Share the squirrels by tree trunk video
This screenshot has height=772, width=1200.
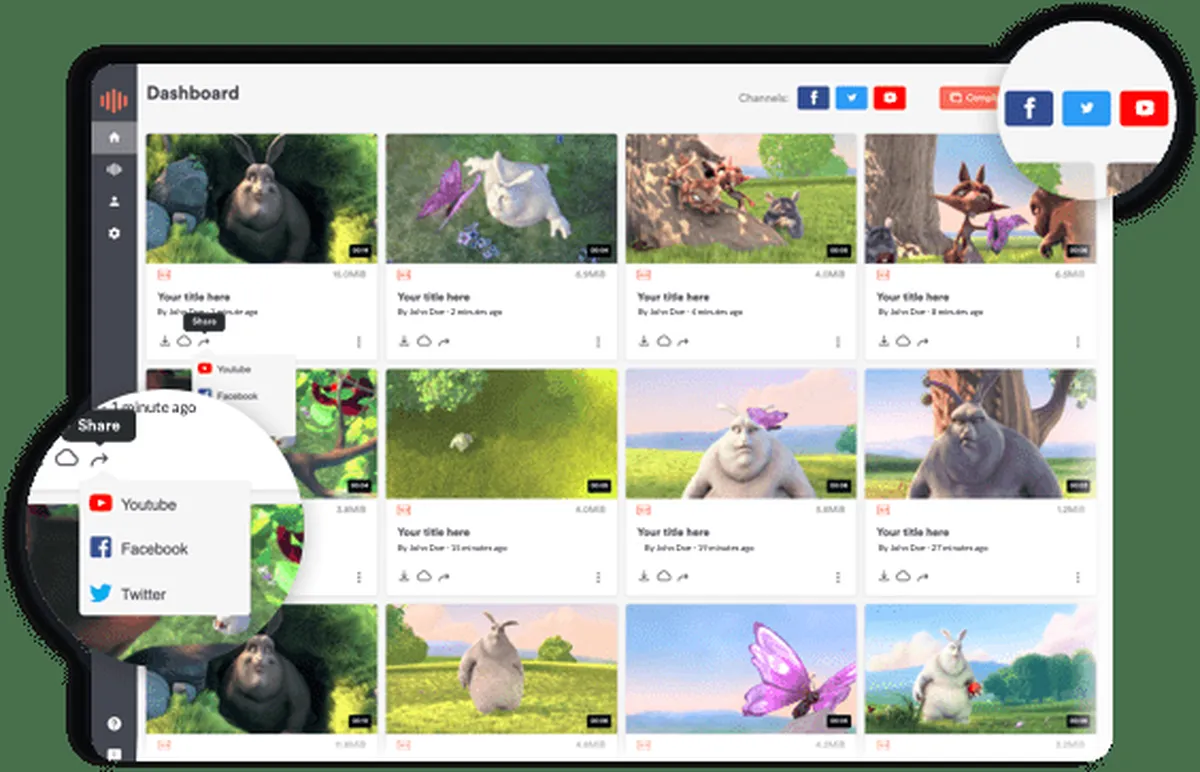[x=683, y=341]
